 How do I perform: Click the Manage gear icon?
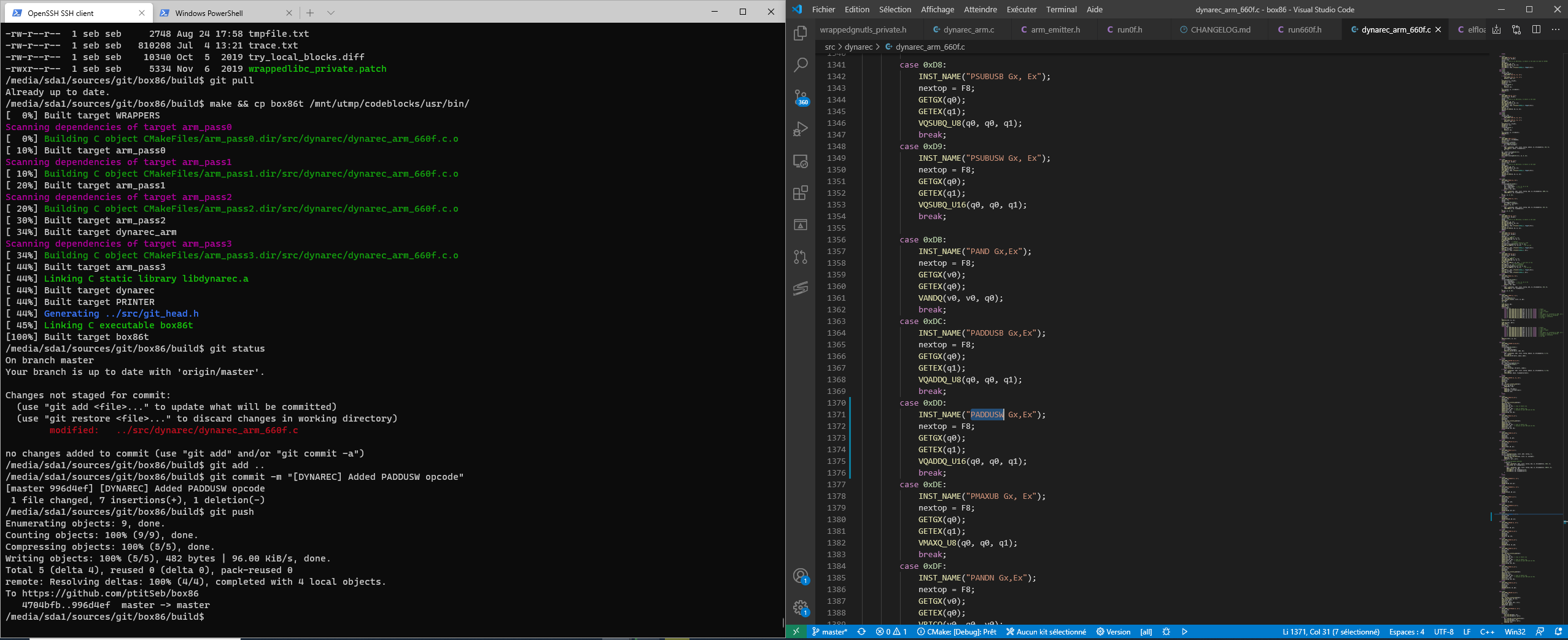click(801, 607)
